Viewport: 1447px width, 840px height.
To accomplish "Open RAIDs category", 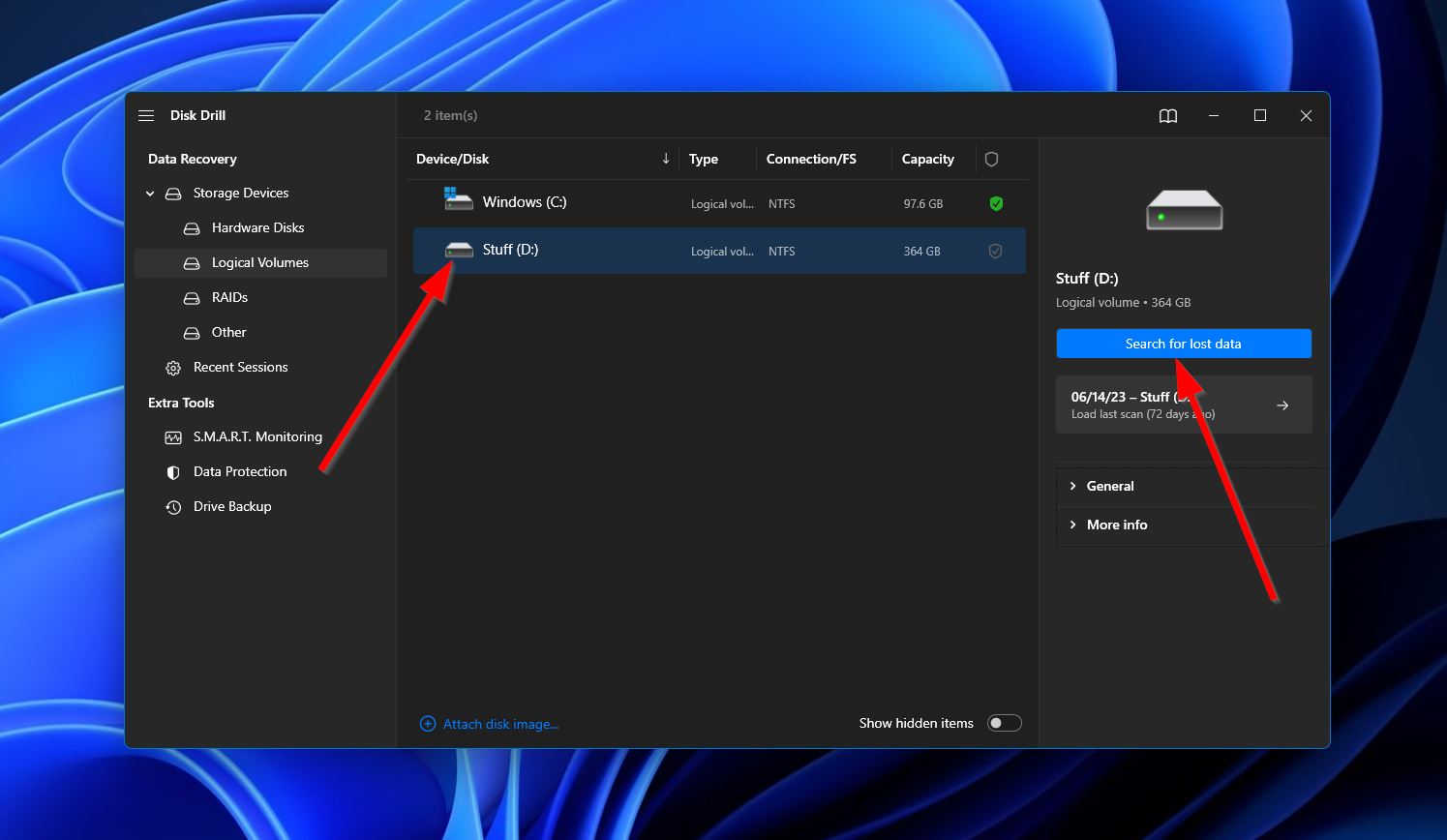I will tap(229, 297).
